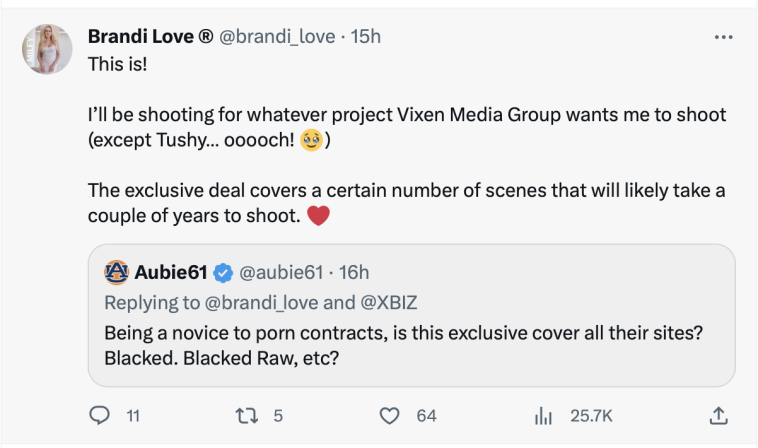
Task: Click the Auburn logo avatar of Aubie61
Action: click(117, 271)
